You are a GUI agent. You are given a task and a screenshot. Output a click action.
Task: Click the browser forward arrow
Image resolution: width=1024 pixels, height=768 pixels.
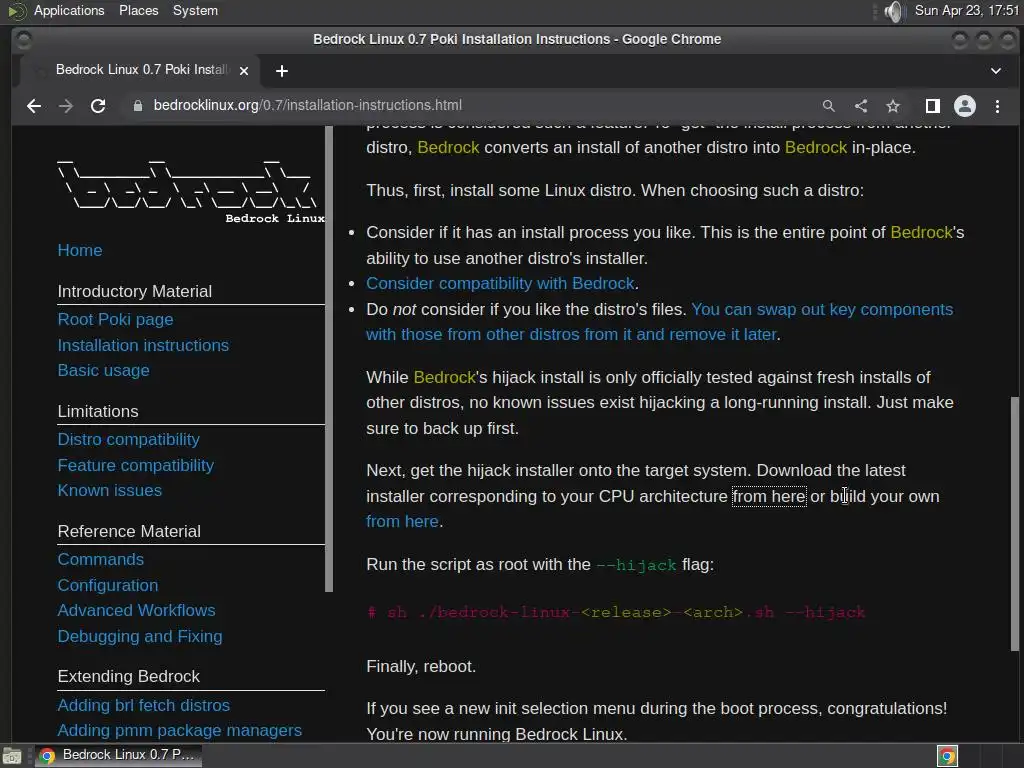66,106
